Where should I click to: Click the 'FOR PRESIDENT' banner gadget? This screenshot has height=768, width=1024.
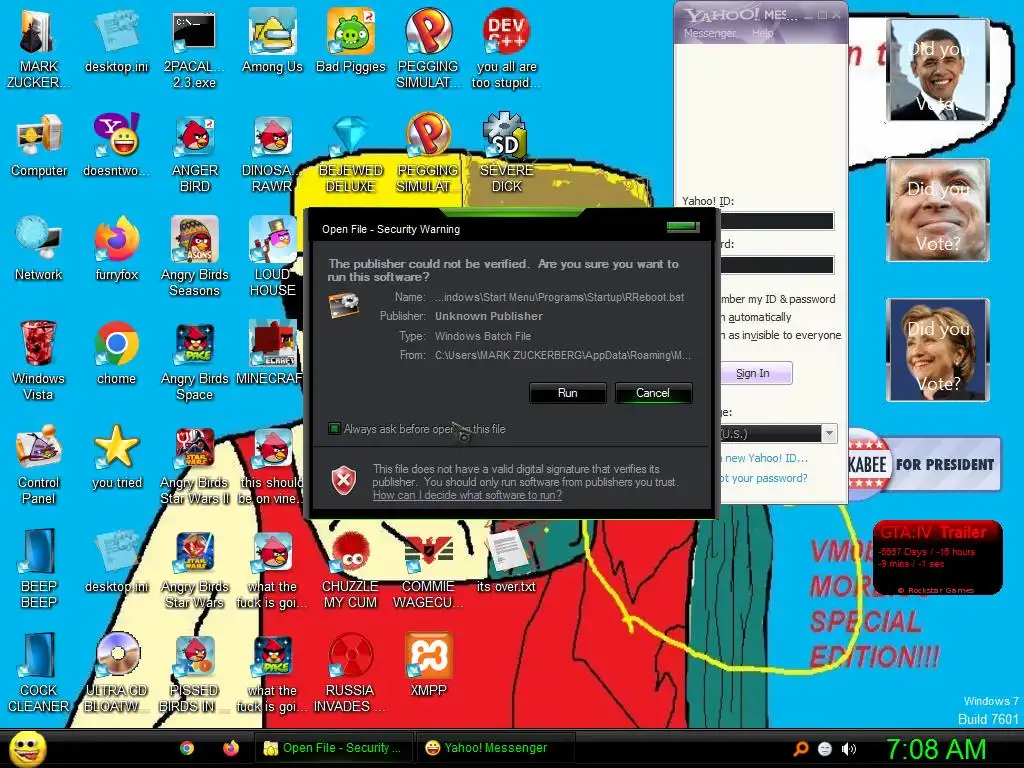pyautogui.click(x=924, y=464)
